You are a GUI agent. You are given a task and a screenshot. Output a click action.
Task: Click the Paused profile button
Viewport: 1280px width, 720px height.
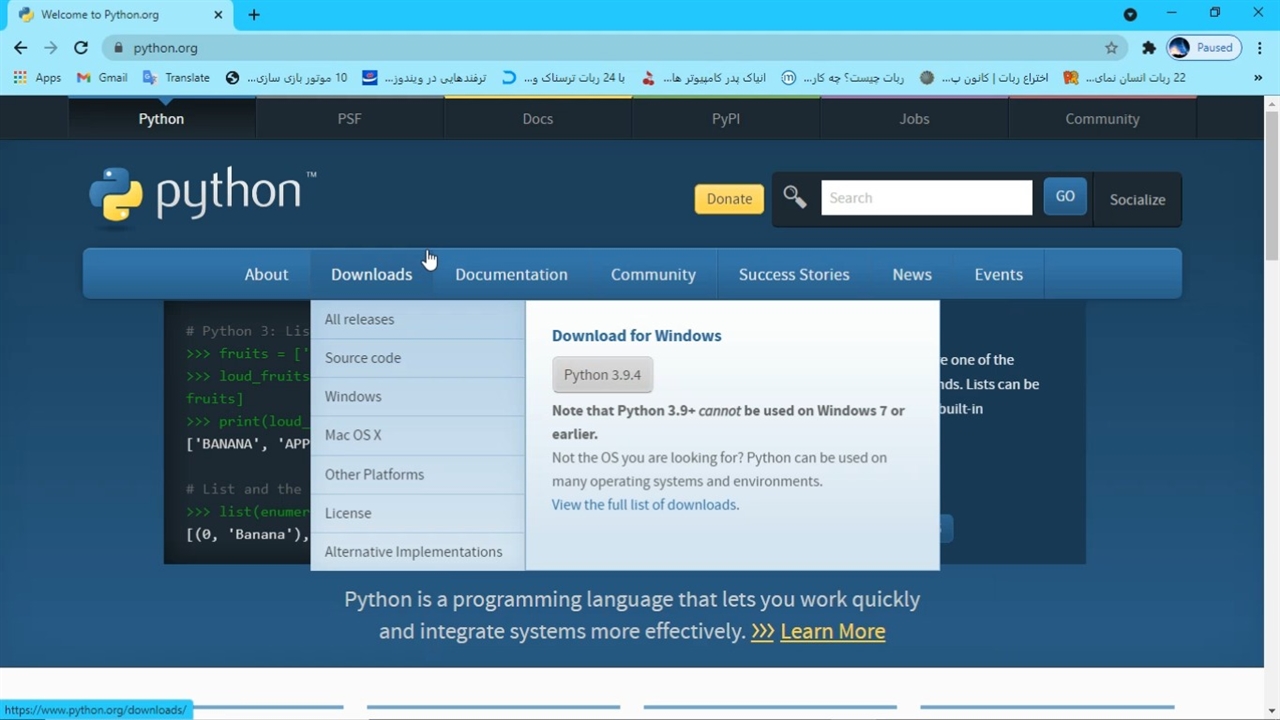[1203, 48]
